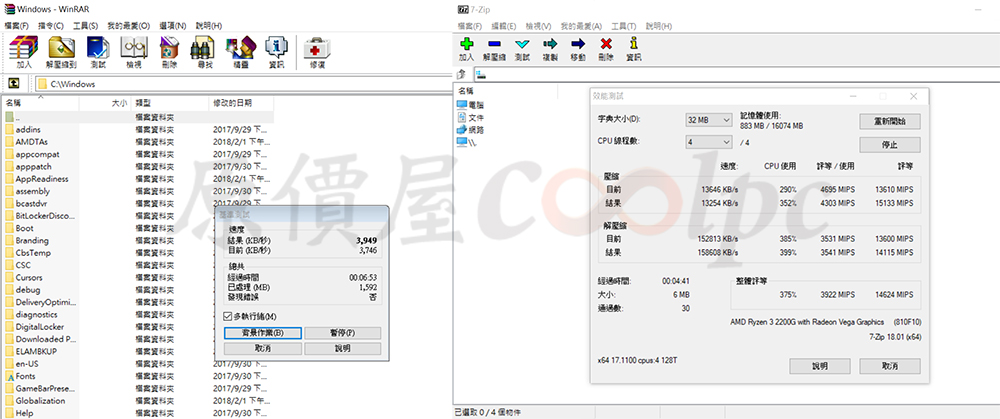Open 7-Zip View (檢視) menu
Image resolution: width=1000 pixels, height=419 pixels.
pos(538,26)
